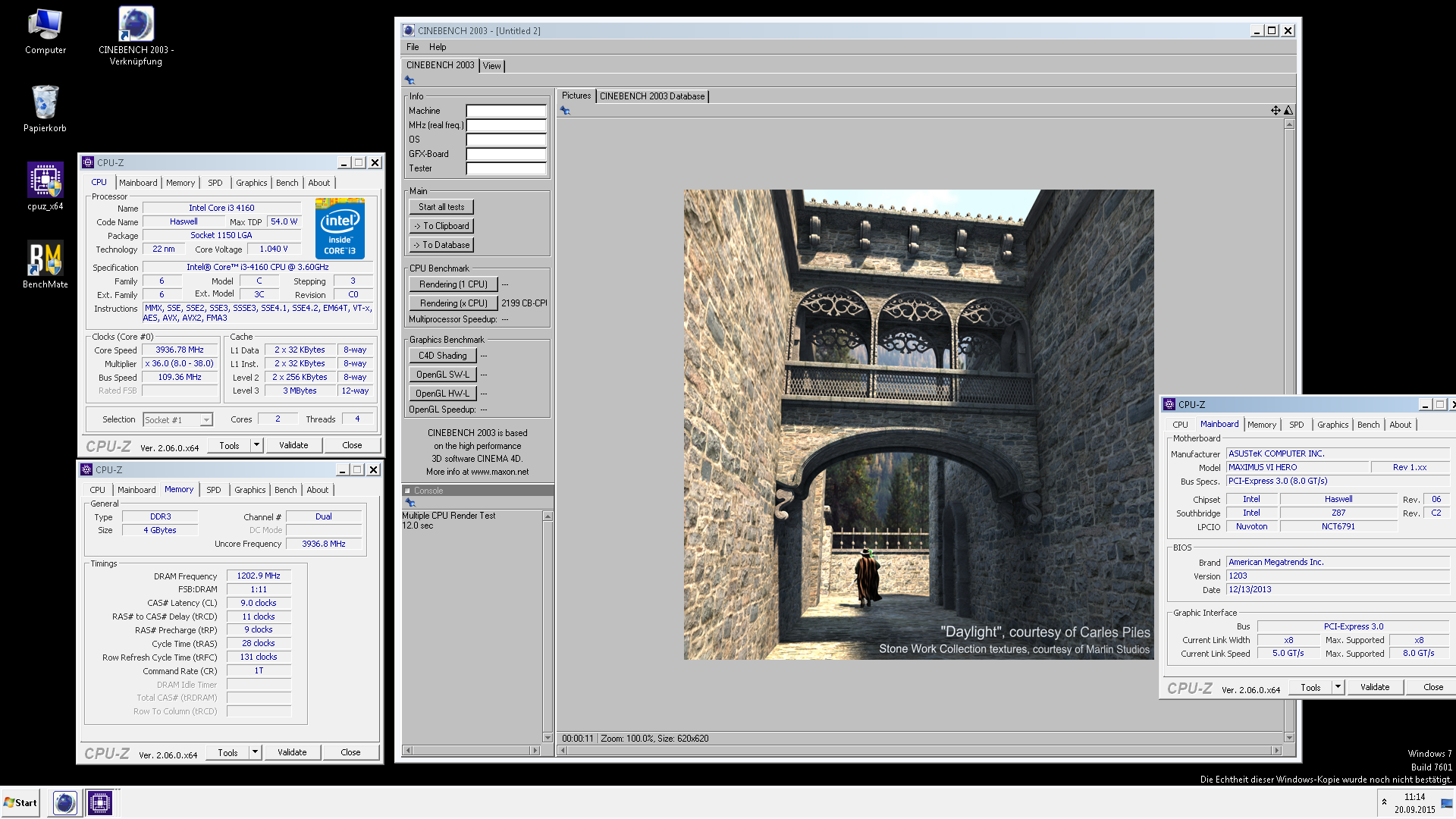Open Mainboard tab in top-left CPU-Z window
The width and height of the screenshot is (1456, 819).
(x=138, y=183)
